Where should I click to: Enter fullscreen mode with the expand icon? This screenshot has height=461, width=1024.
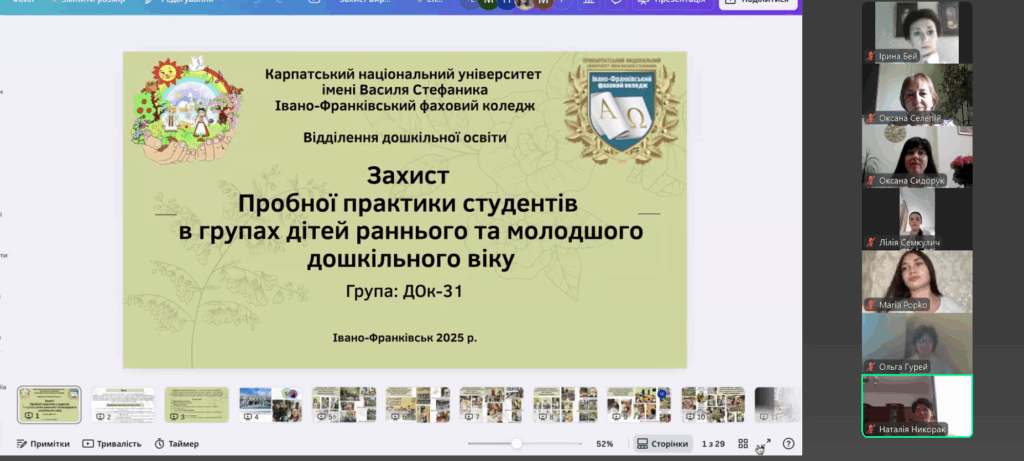765,444
